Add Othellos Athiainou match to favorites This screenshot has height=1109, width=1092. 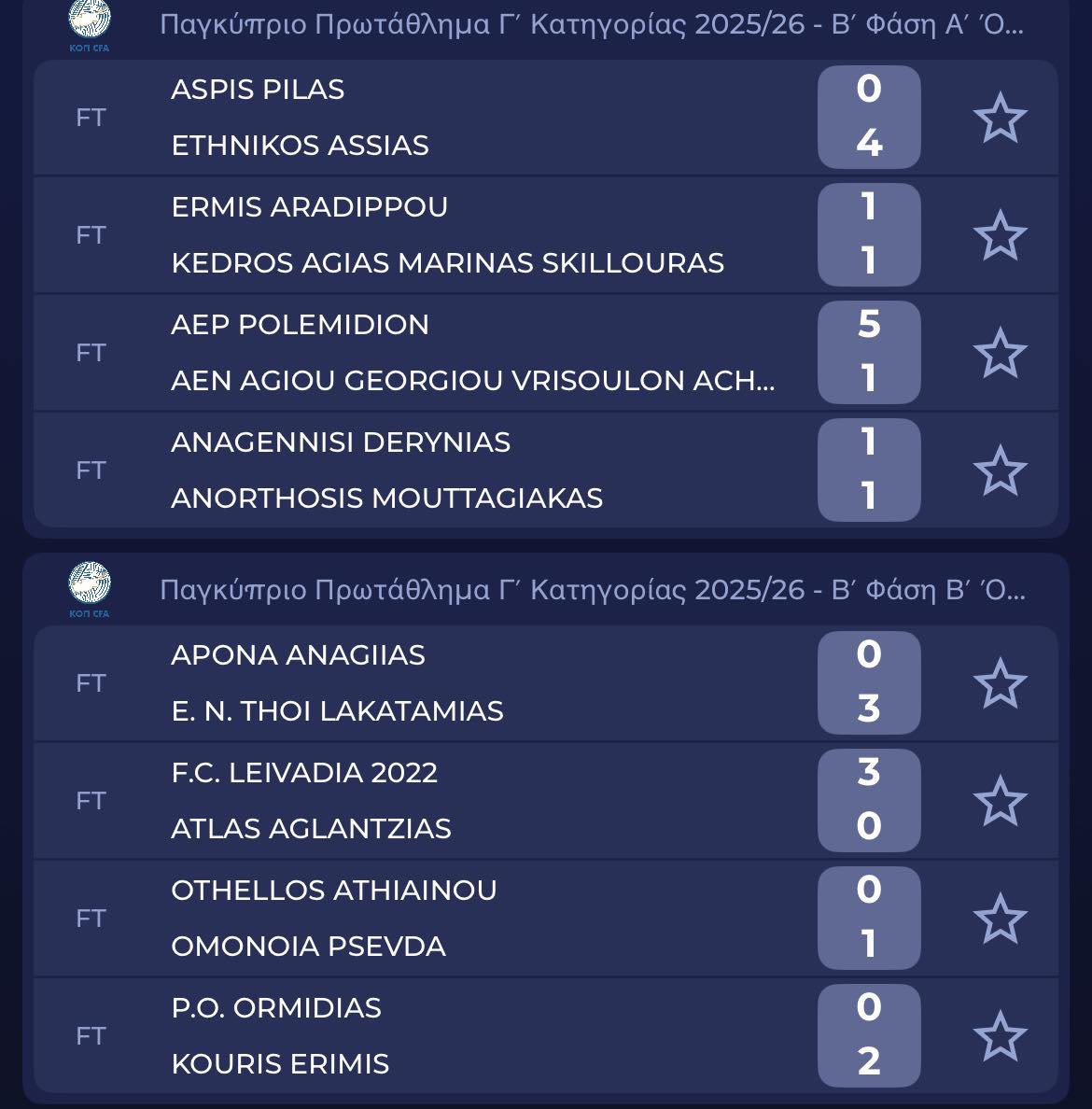point(1000,919)
